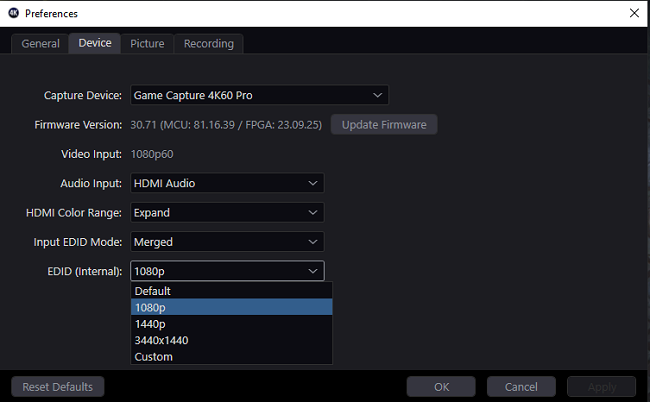Switch to the General tab

click(x=41, y=43)
